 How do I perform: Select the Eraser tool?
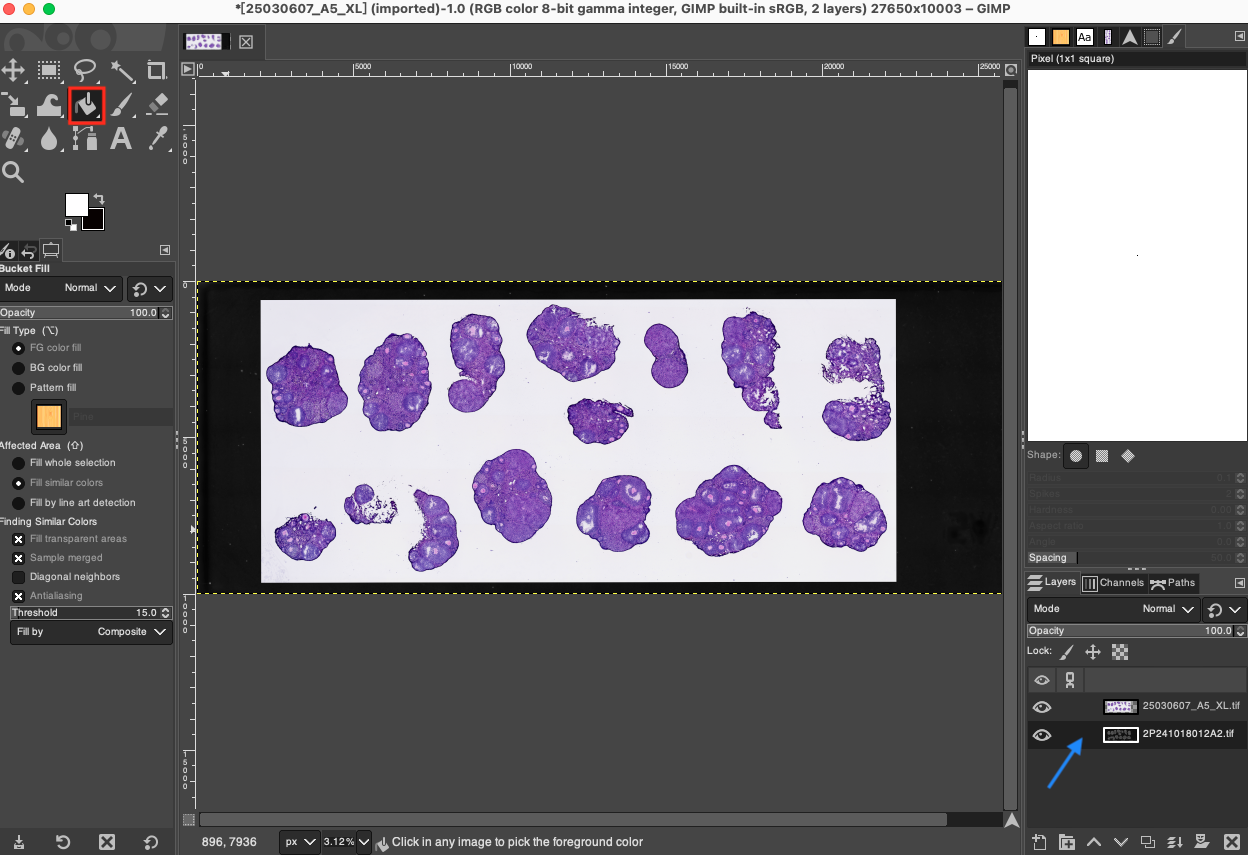coord(155,104)
